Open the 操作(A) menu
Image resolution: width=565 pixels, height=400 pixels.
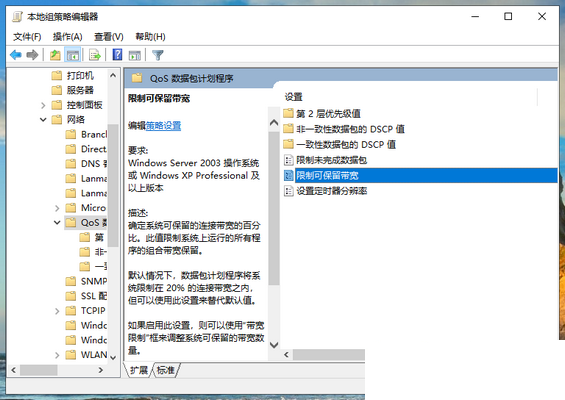tap(67, 37)
